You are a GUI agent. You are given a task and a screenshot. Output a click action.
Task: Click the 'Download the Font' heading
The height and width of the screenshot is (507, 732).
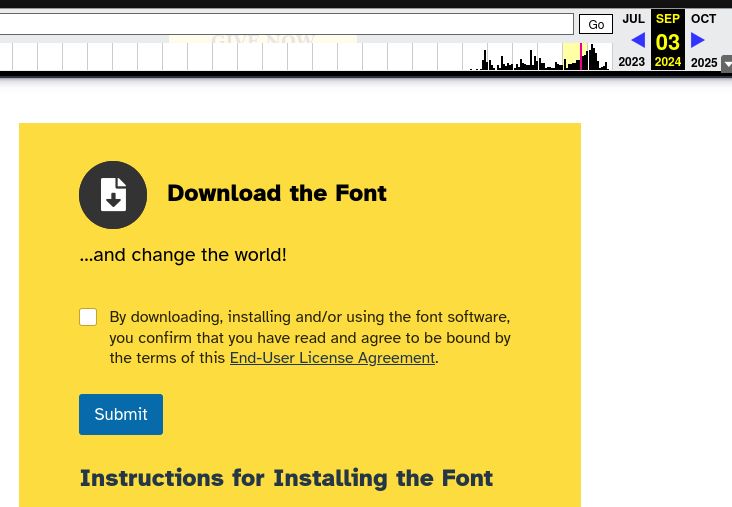point(277,193)
